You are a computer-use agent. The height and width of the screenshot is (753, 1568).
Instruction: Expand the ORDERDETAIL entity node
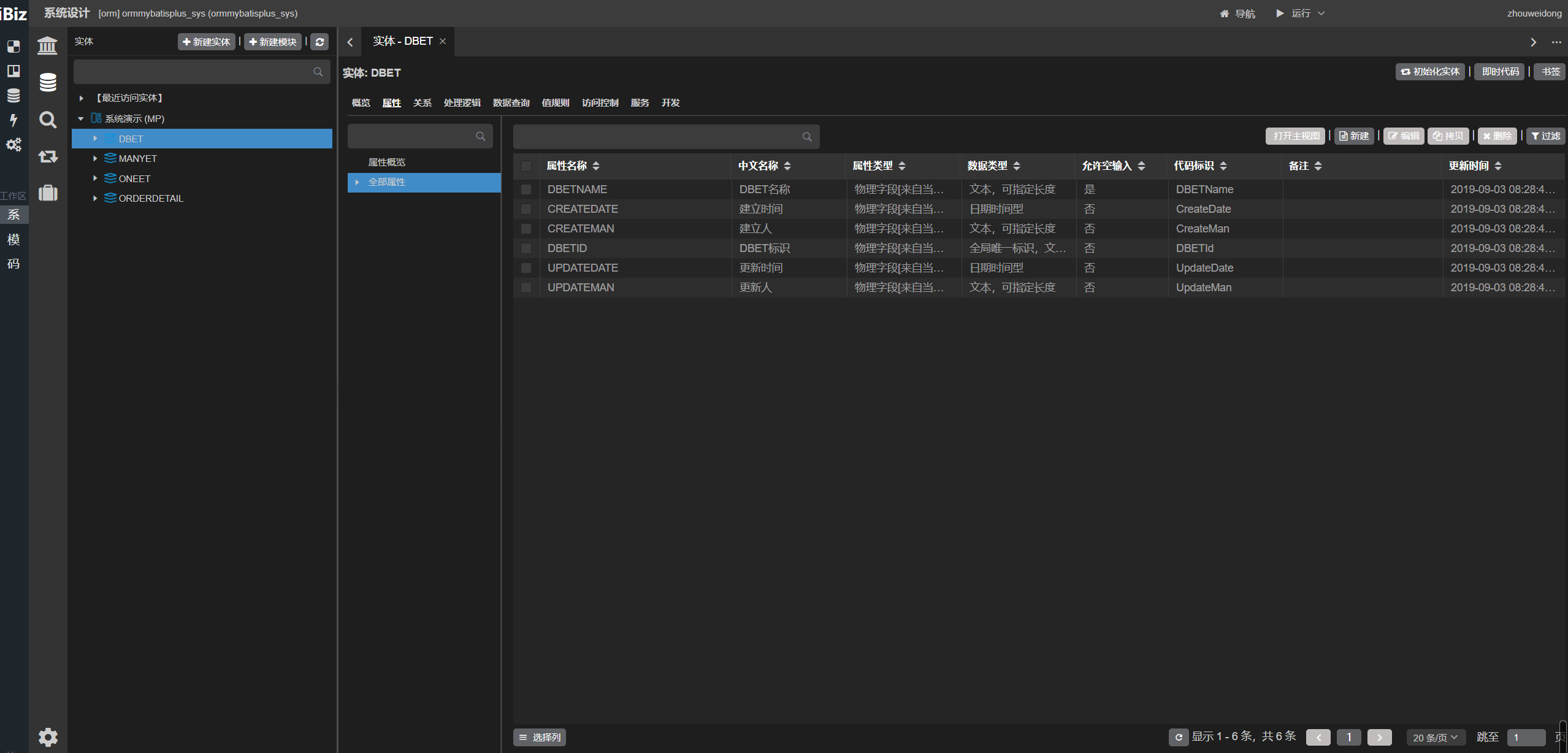click(x=95, y=198)
